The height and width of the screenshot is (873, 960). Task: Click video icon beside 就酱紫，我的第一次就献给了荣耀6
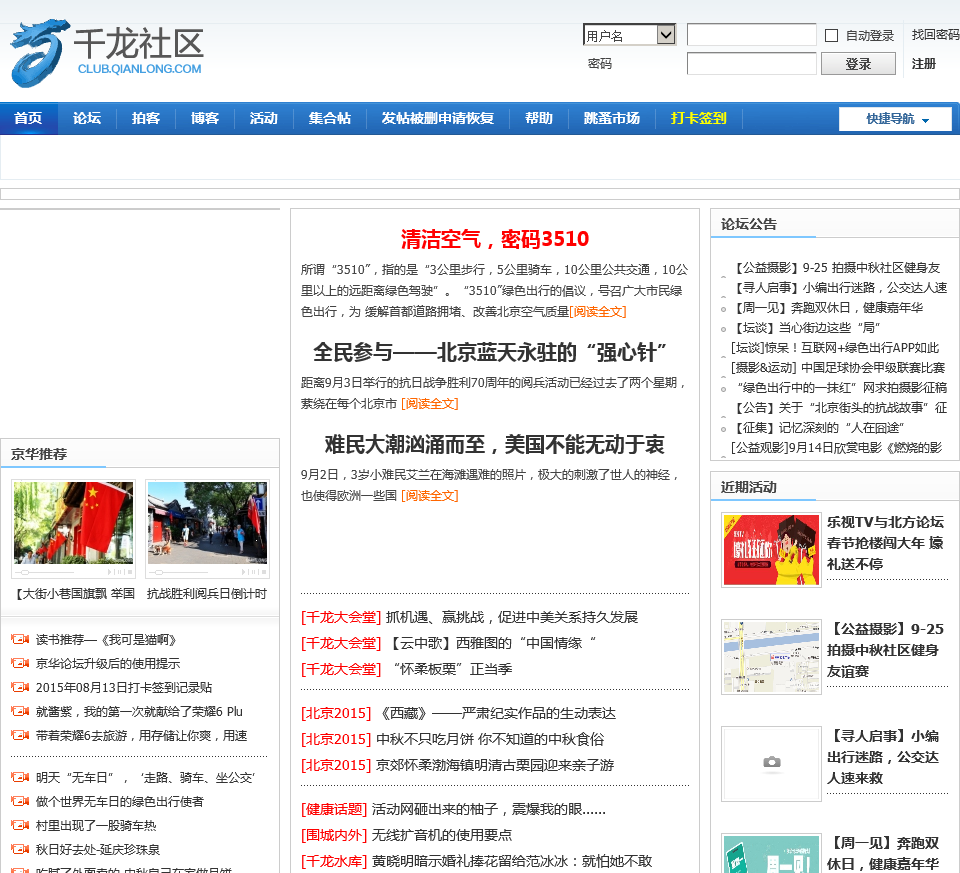pos(20,711)
